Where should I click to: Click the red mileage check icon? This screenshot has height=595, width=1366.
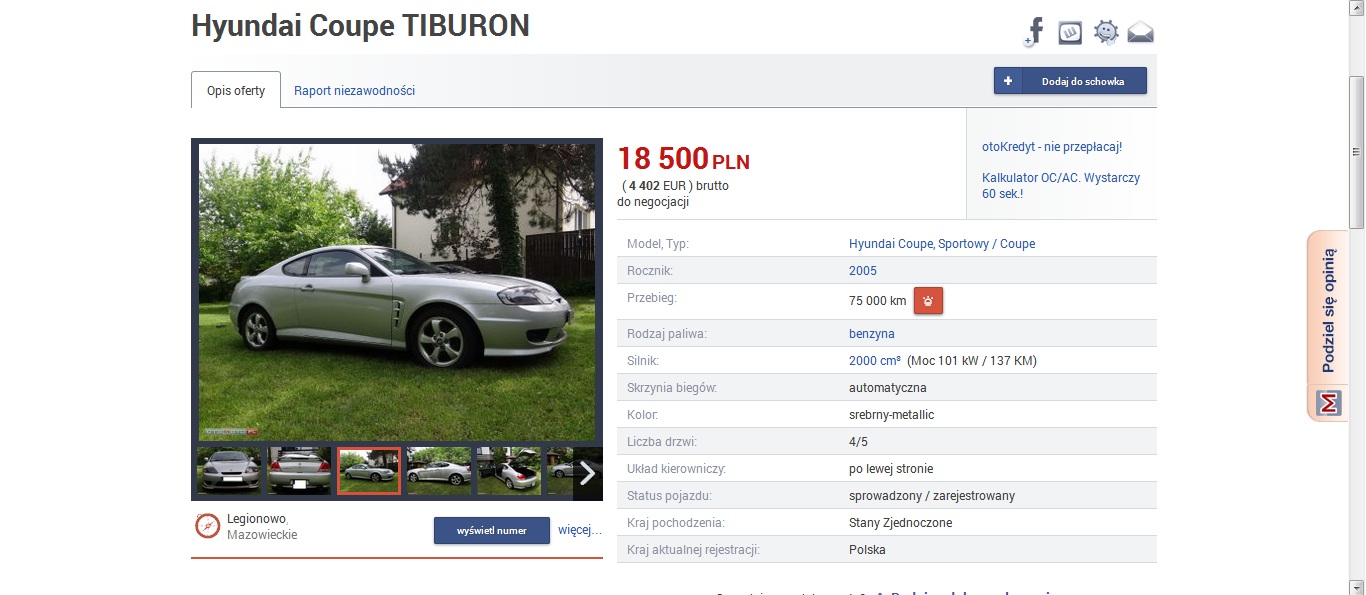(x=928, y=300)
